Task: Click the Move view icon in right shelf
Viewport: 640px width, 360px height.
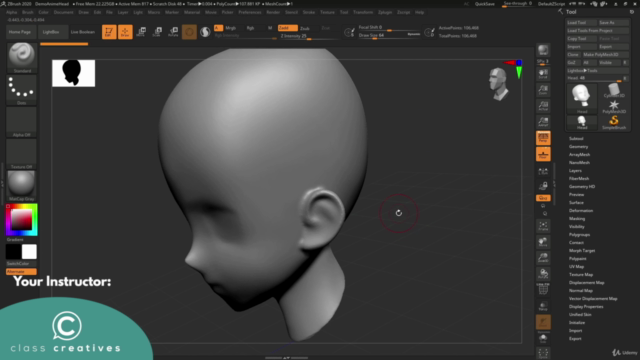Action: pyautogui.click(x=543, y=242)
